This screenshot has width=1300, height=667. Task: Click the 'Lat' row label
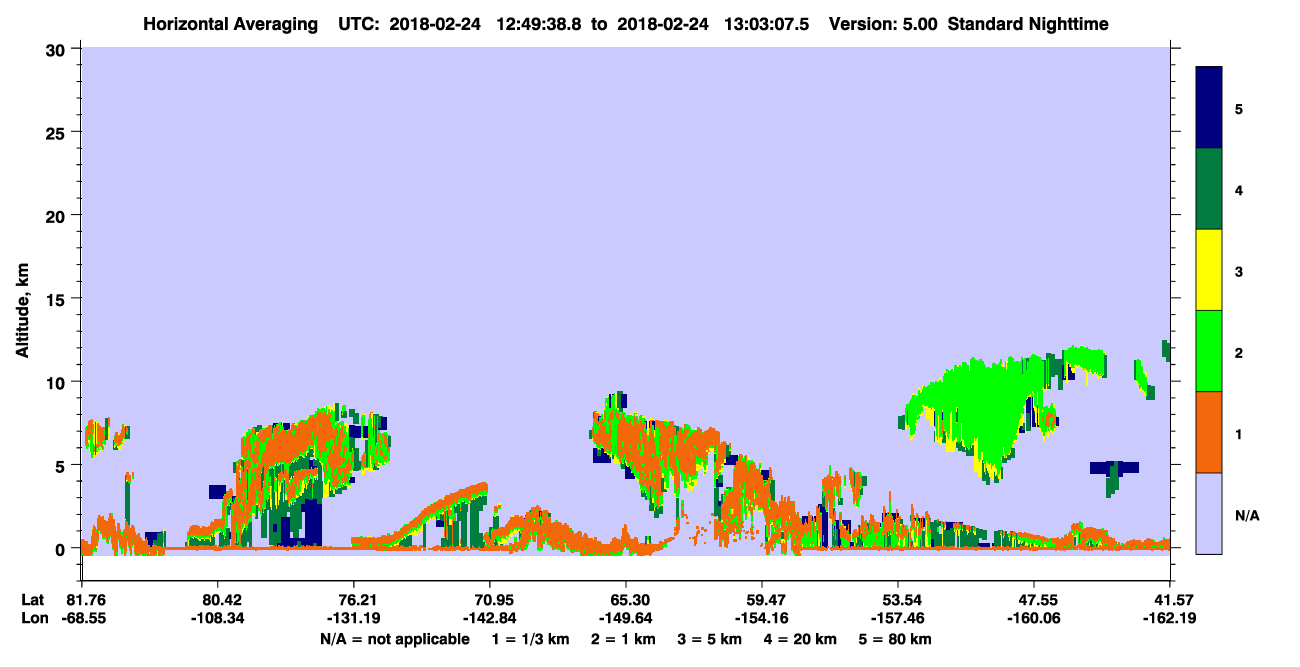33,600
